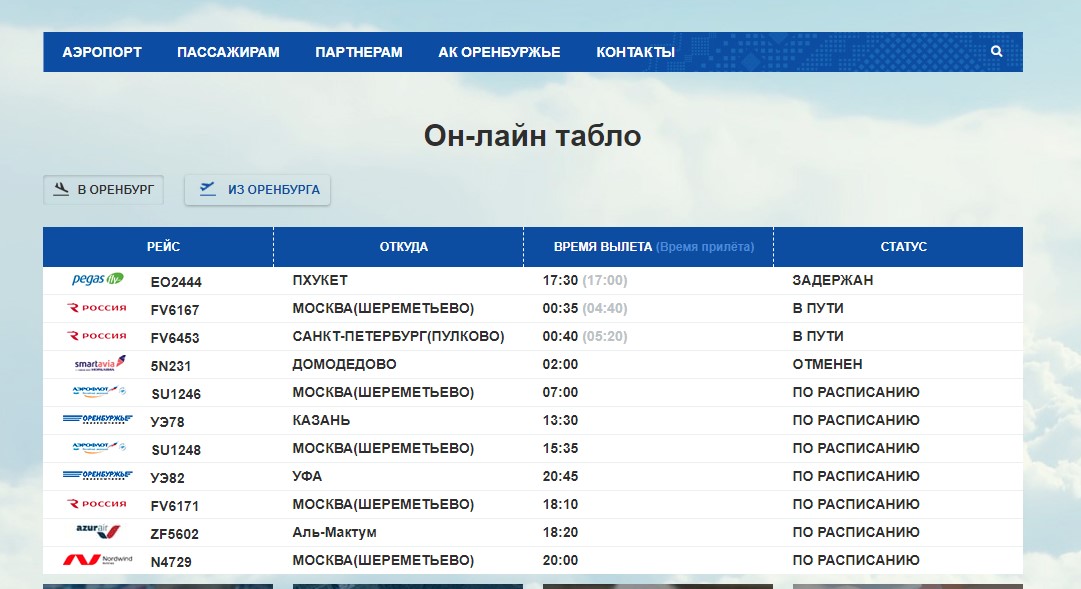Click the КАЗАНЬ origin cell
Image resolution: width=1081 pixels, height=589 pixels.
point(321,420)
